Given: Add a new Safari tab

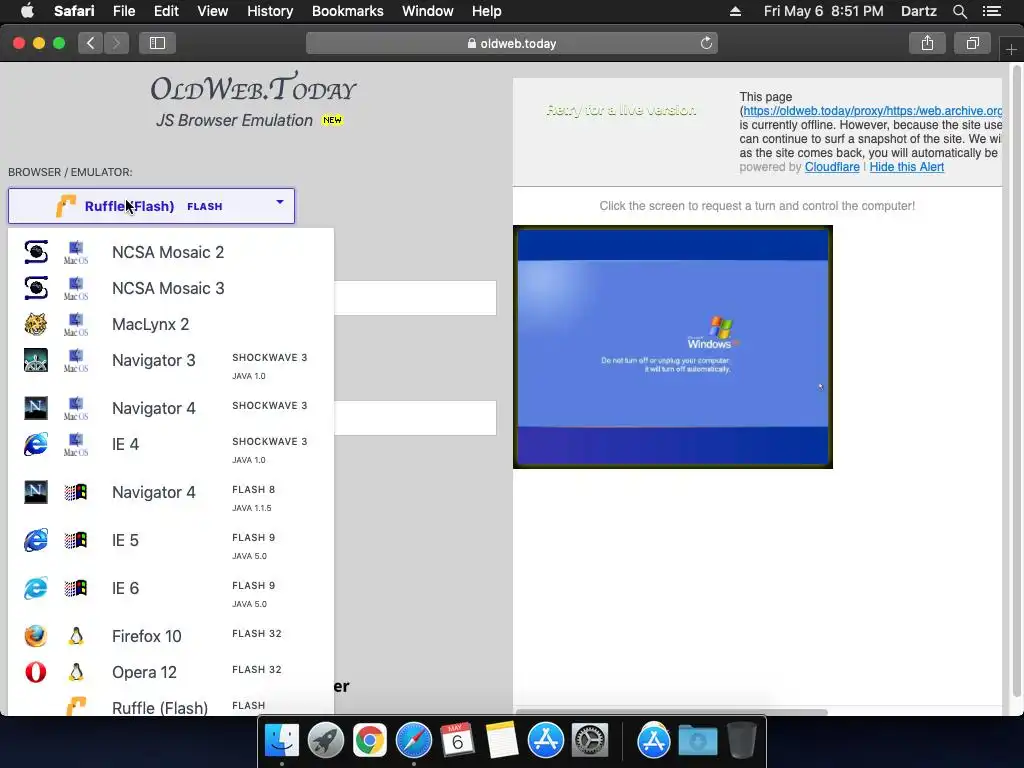Looking at the screenshot, I should (1011, 50).
